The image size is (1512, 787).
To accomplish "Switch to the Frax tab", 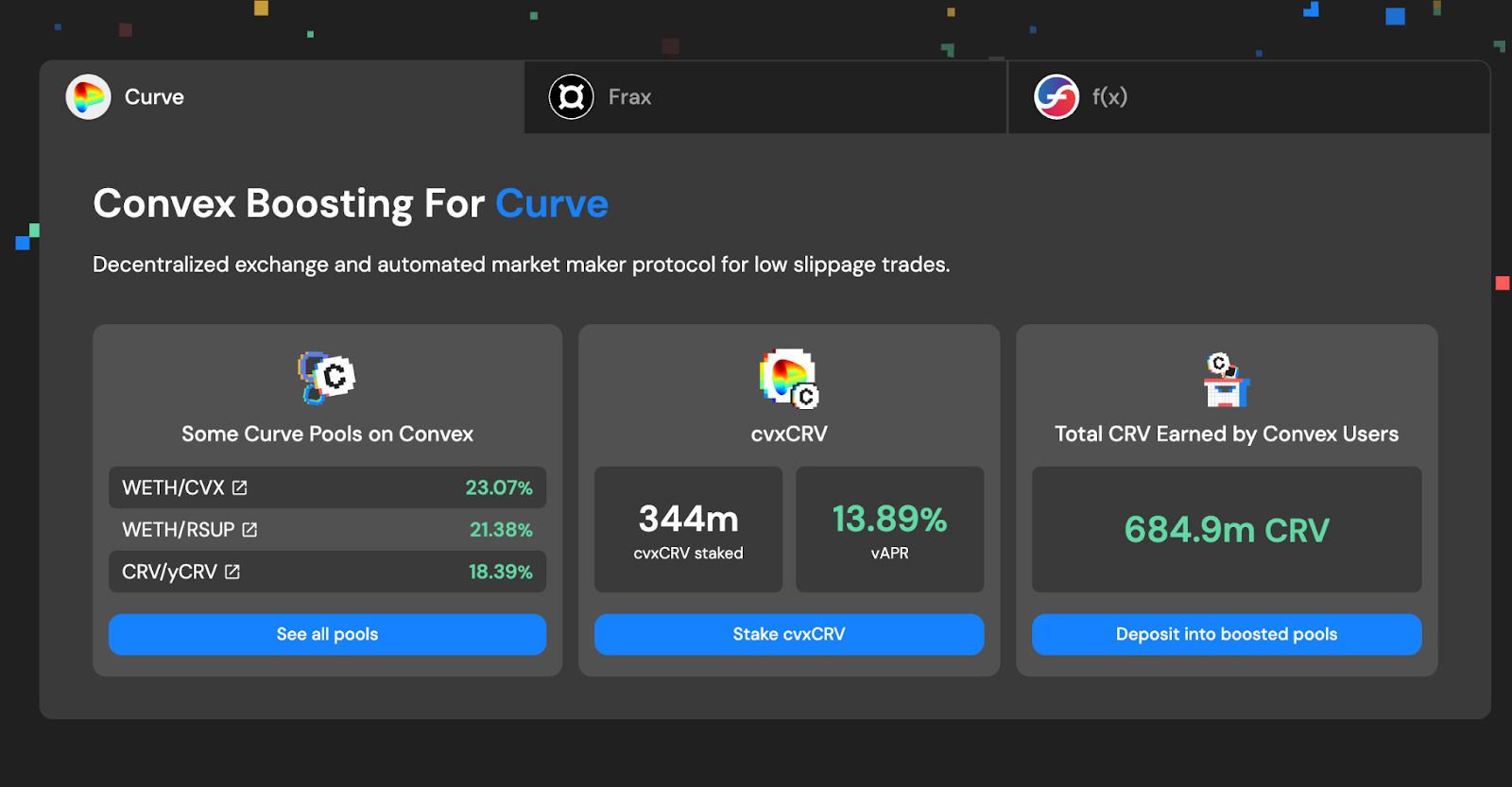I will [x=765, y=96].
